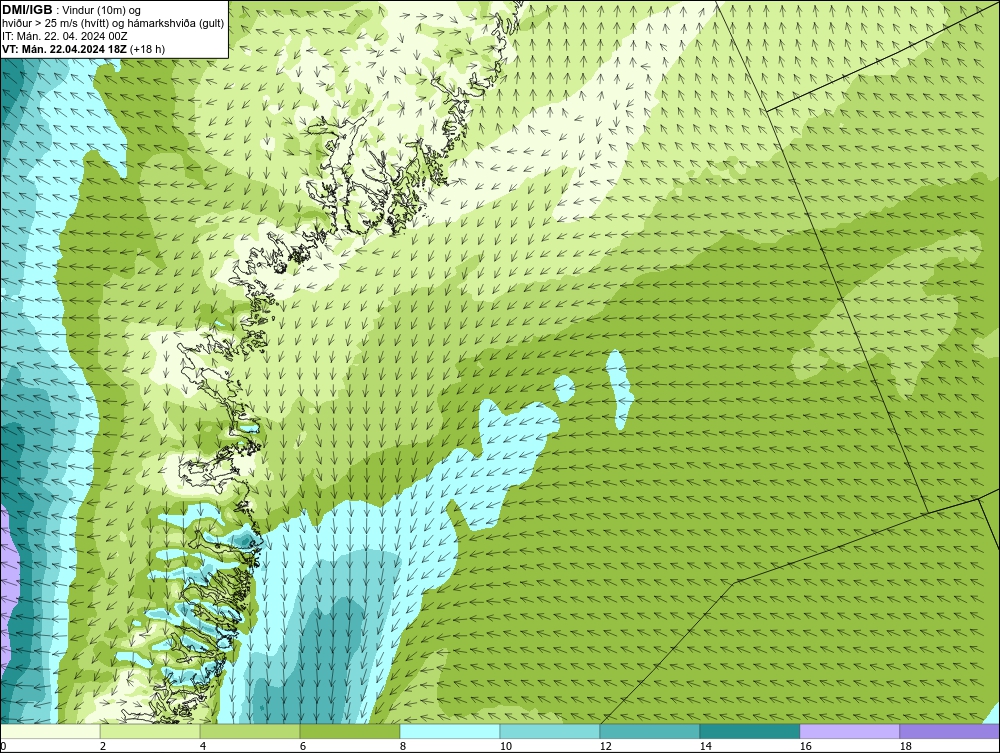The image size is (1000, 753).
Task: Click the 'hviður > 25 m/s' description line
Action: (113, 24)
